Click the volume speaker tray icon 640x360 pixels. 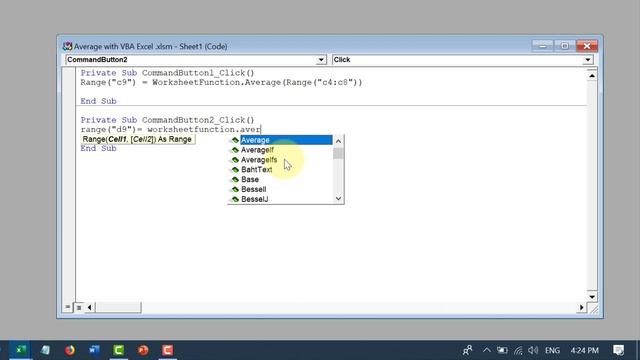pos(533,350)
